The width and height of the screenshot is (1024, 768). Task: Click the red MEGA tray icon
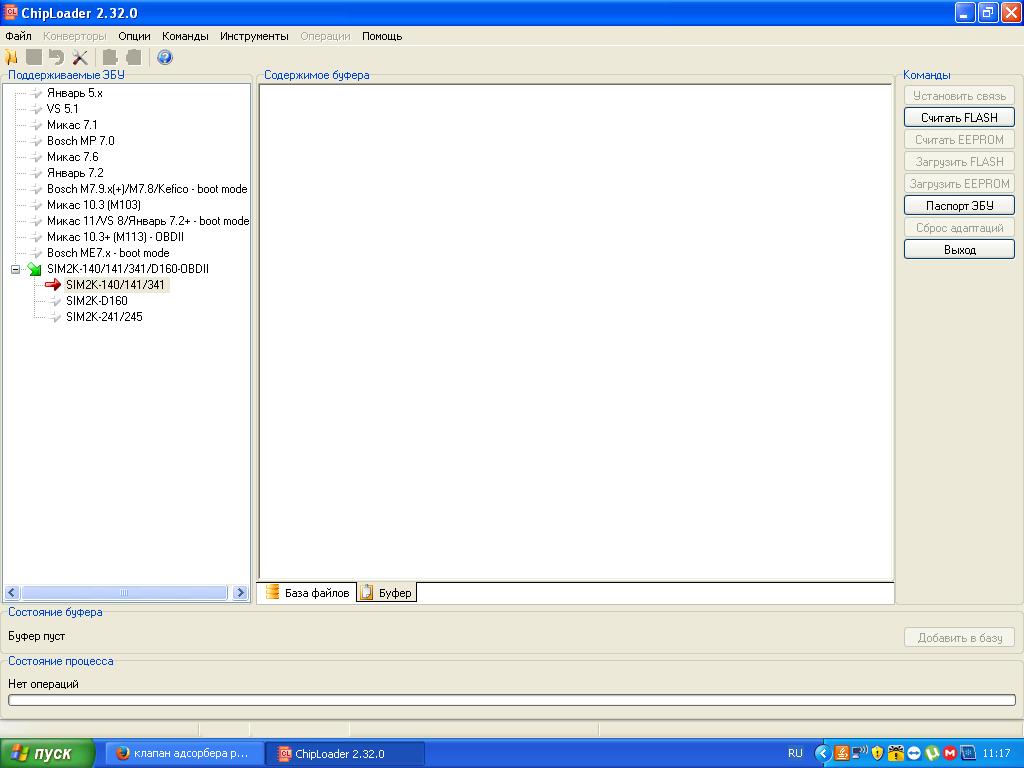[x=950, y=753]
